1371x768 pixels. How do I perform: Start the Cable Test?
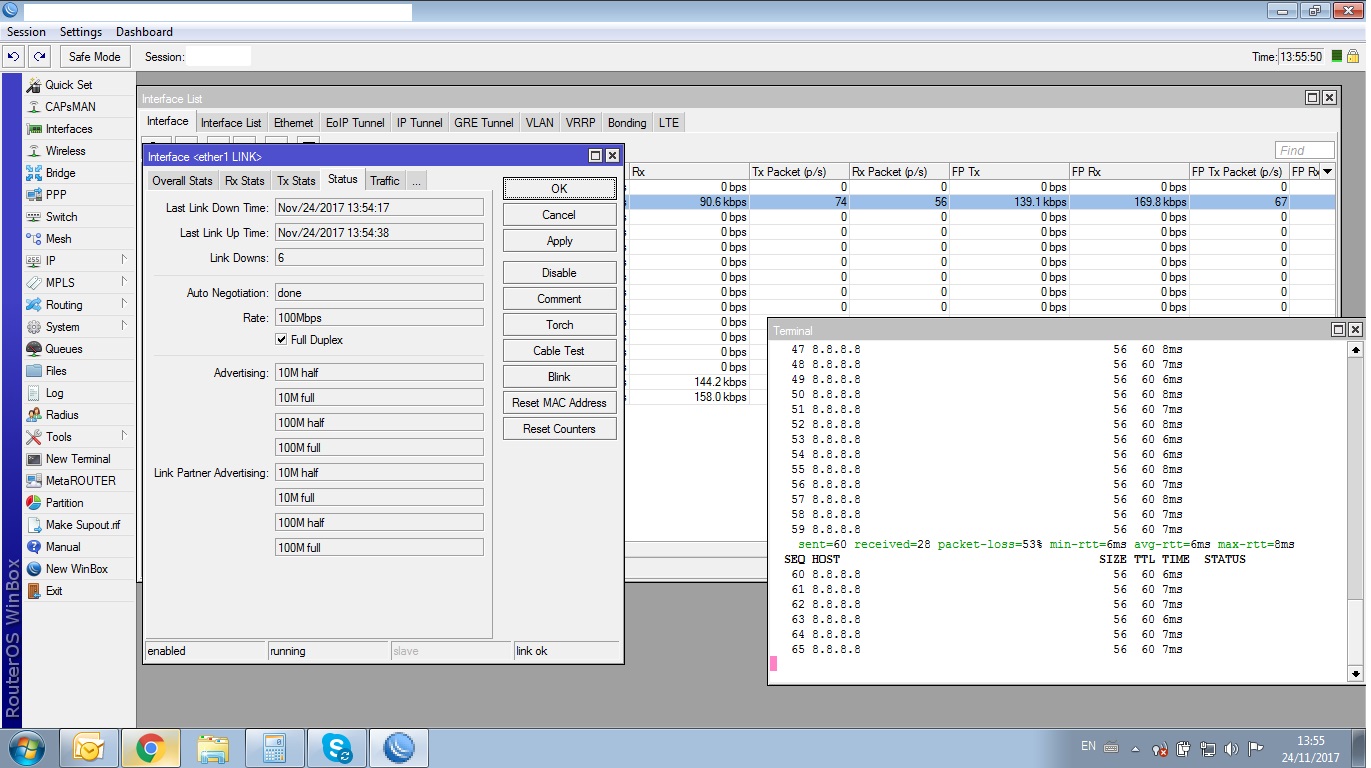pos(559,351)
